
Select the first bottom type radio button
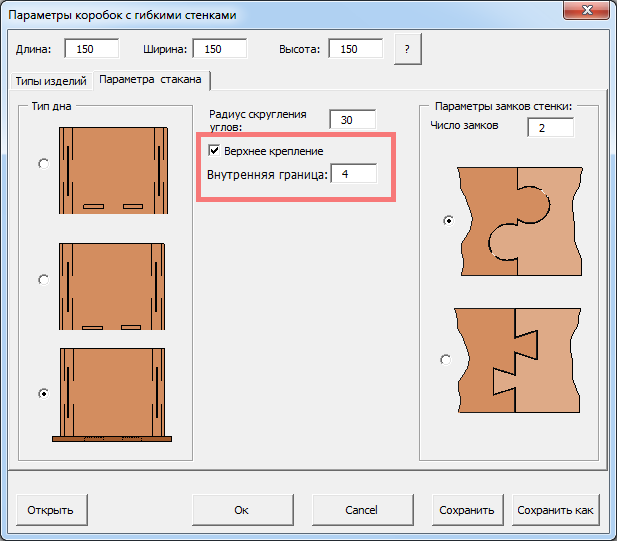pyautogui.click(x=44, y=163)
